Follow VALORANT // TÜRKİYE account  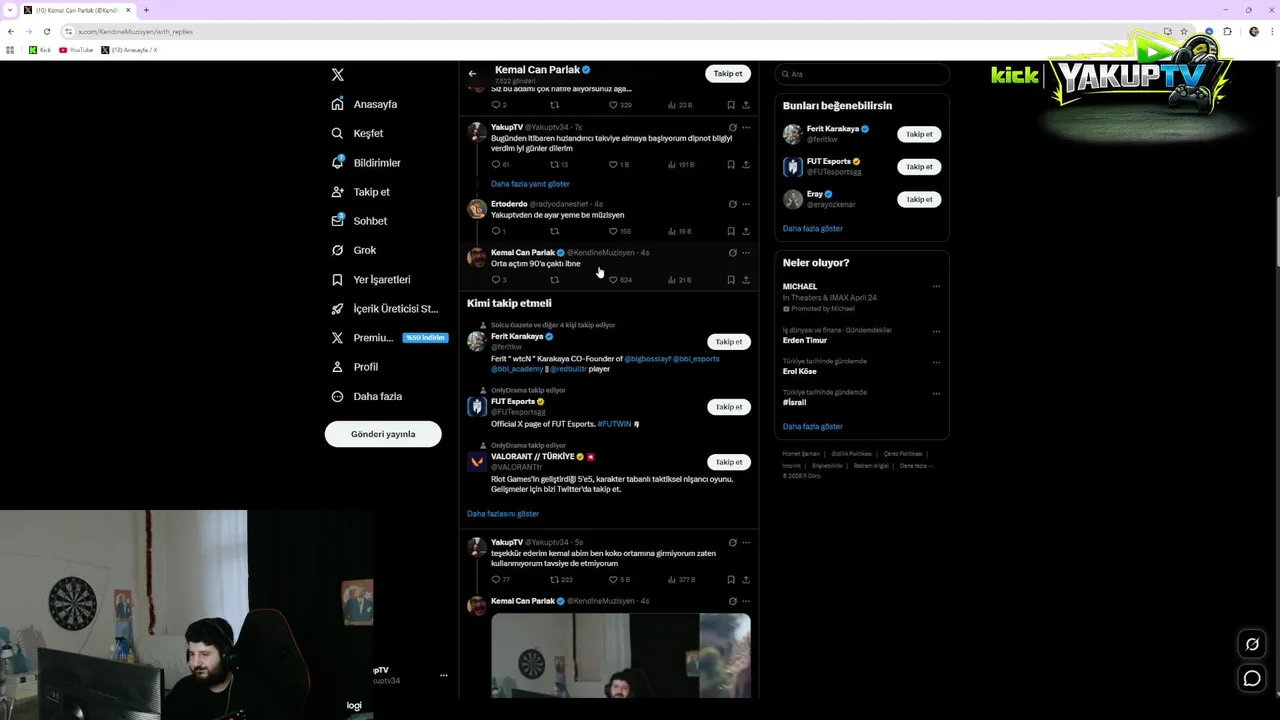[729, 462]
